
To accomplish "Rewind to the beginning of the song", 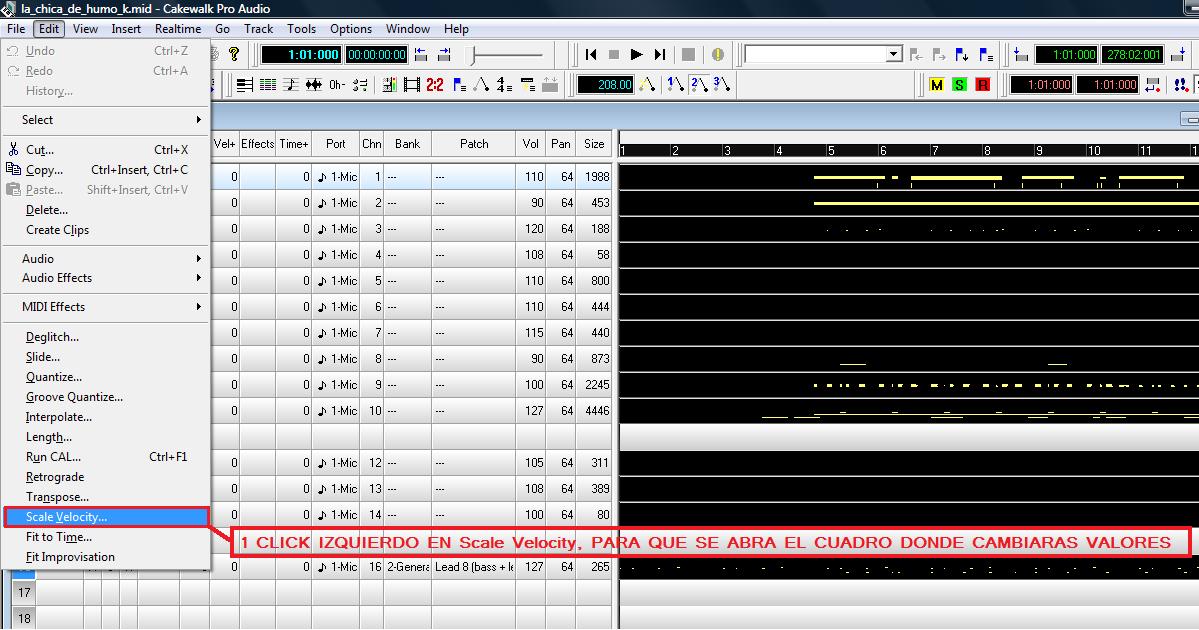I will point(590,54).
